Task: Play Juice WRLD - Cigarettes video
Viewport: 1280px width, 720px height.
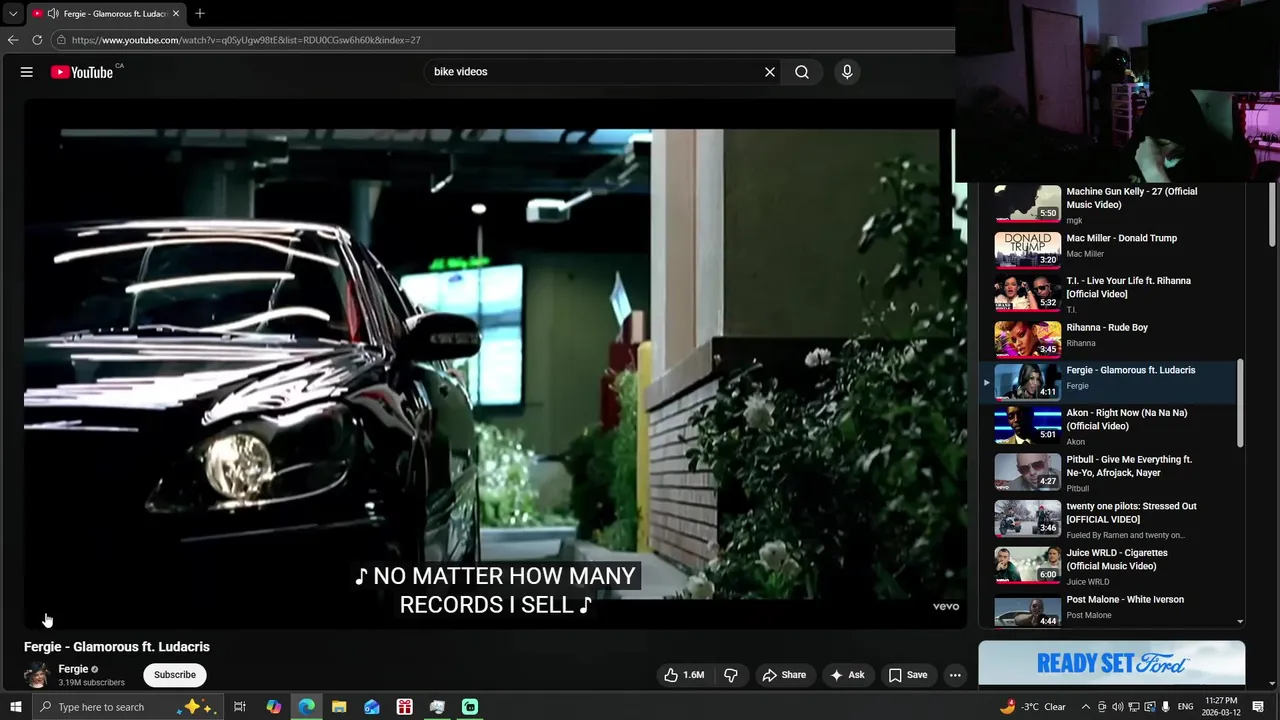Action: click(x=1110, y=566)
